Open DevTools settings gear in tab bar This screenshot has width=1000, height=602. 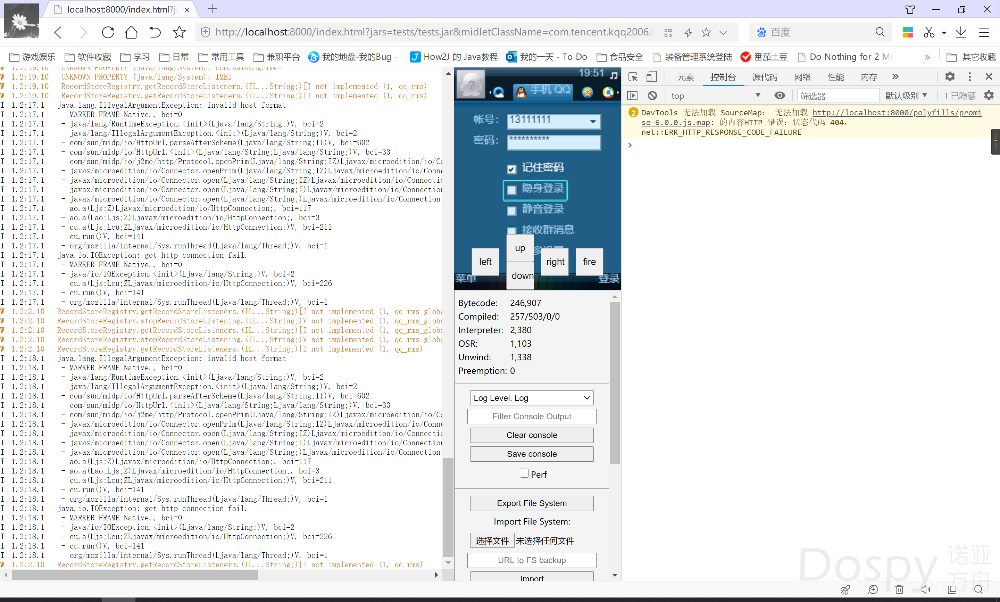(950, 77)
